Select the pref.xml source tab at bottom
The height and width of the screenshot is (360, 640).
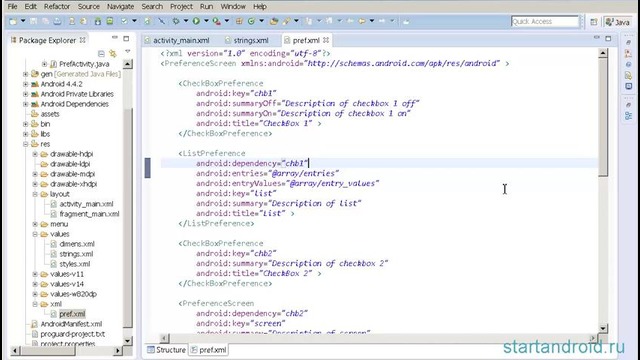[x=209, y=350]
